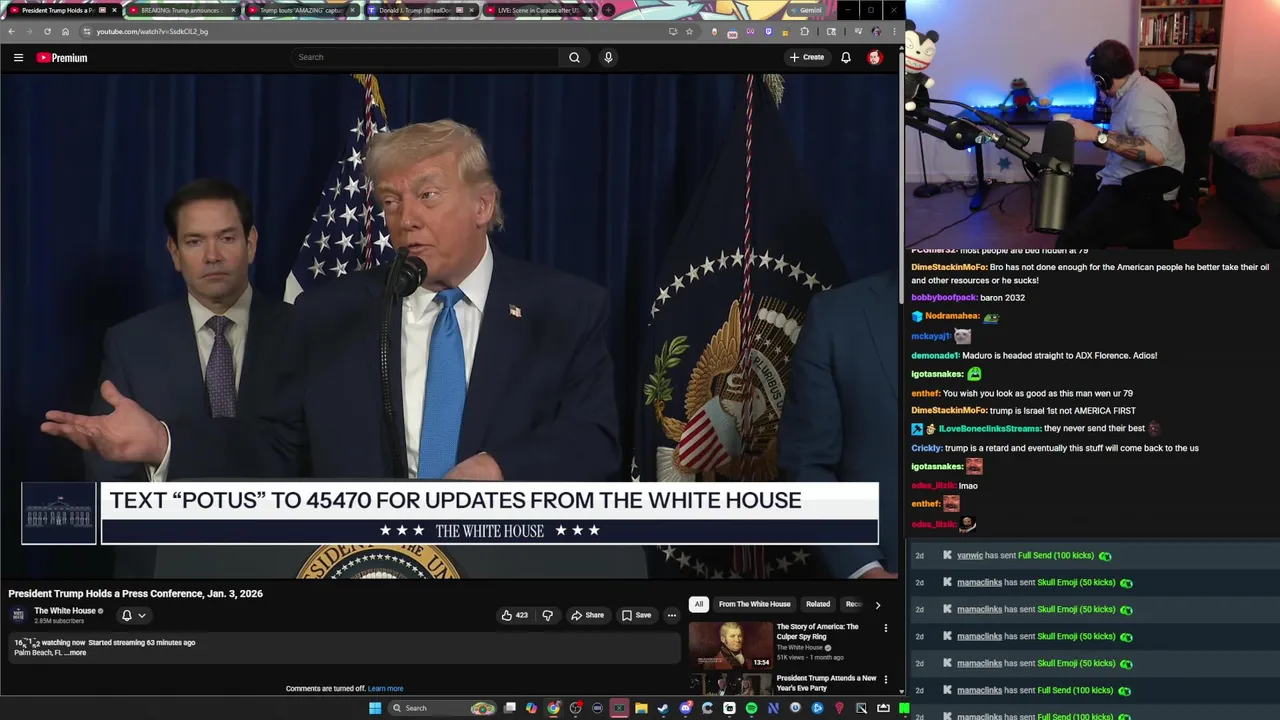This screenshot has width=1280, height=720.
Task: Reload the page in the browser
Action: pyautogui.click(x=47, y=31)
